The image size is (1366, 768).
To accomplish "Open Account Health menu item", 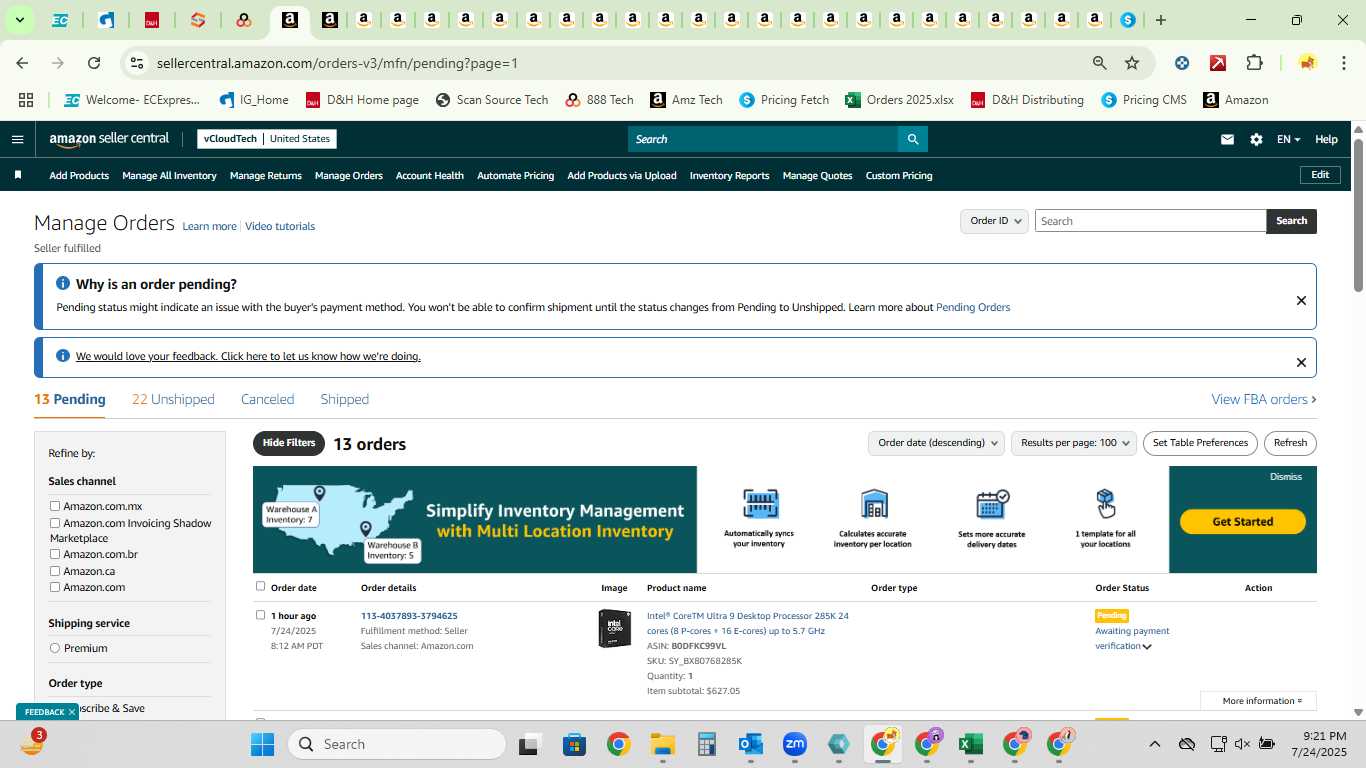I will click(x=430, y=176).
